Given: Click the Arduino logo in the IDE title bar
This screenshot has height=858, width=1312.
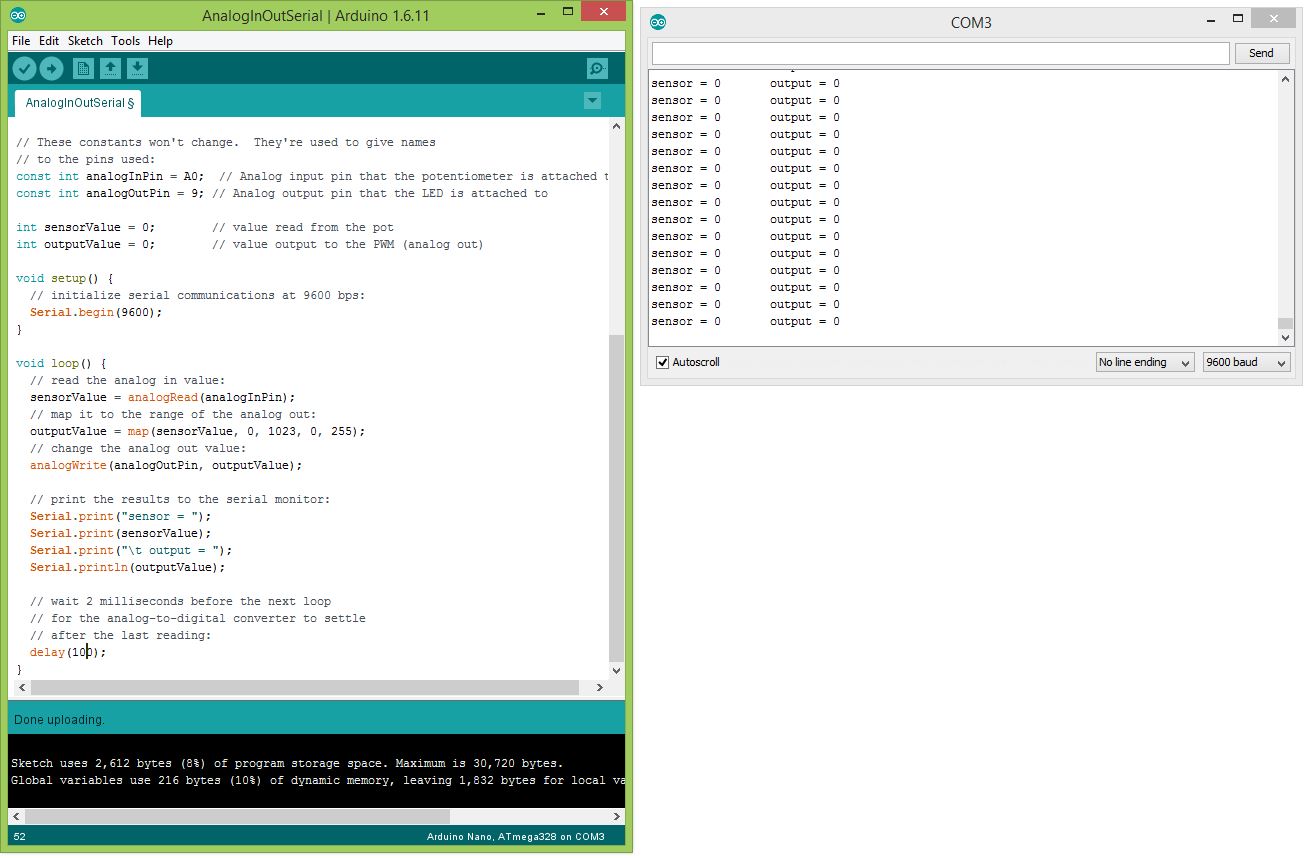Looking at the screenshot, I should tap(19, 15).
